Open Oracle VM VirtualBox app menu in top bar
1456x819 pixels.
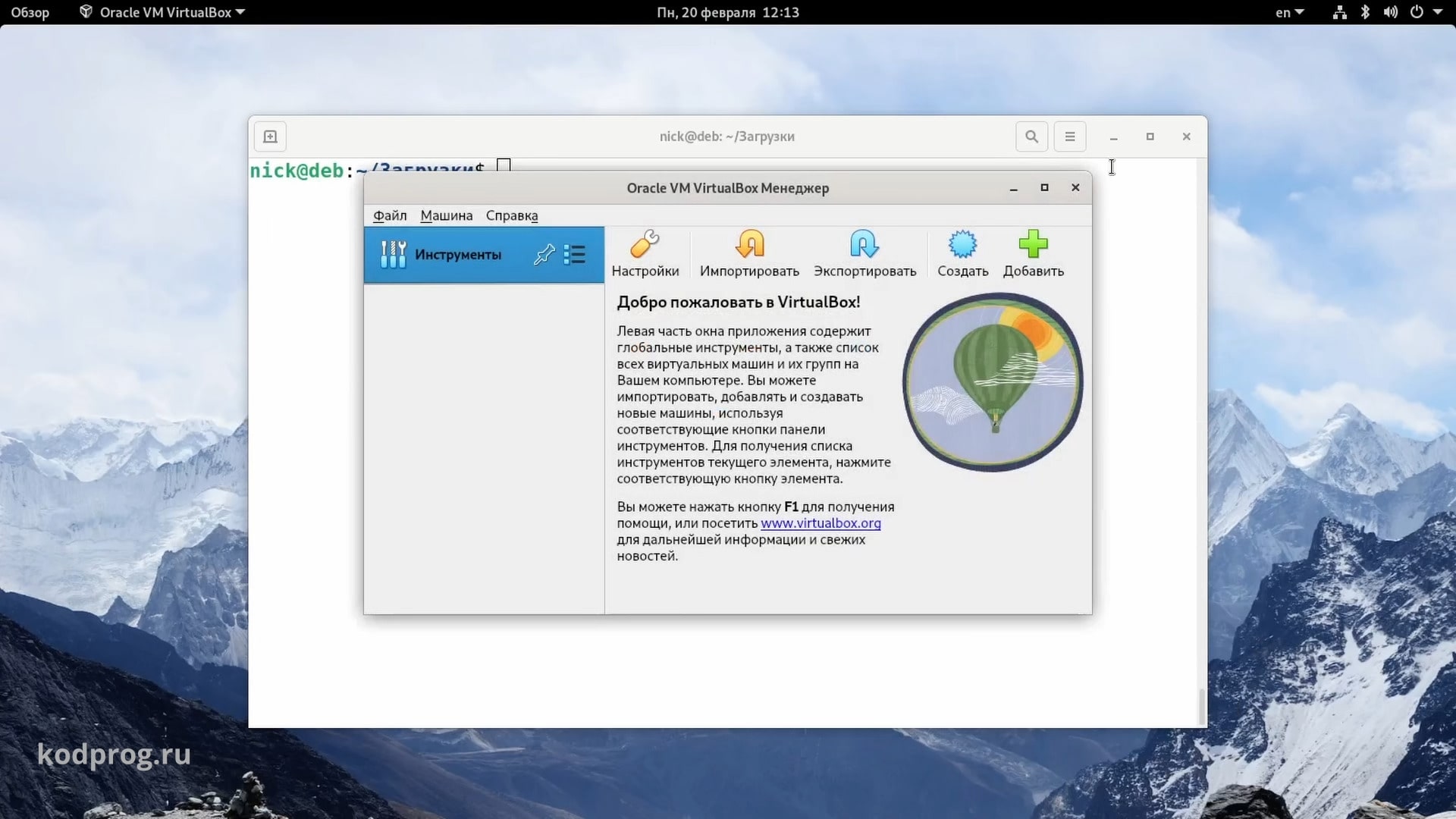coord(162,12)
